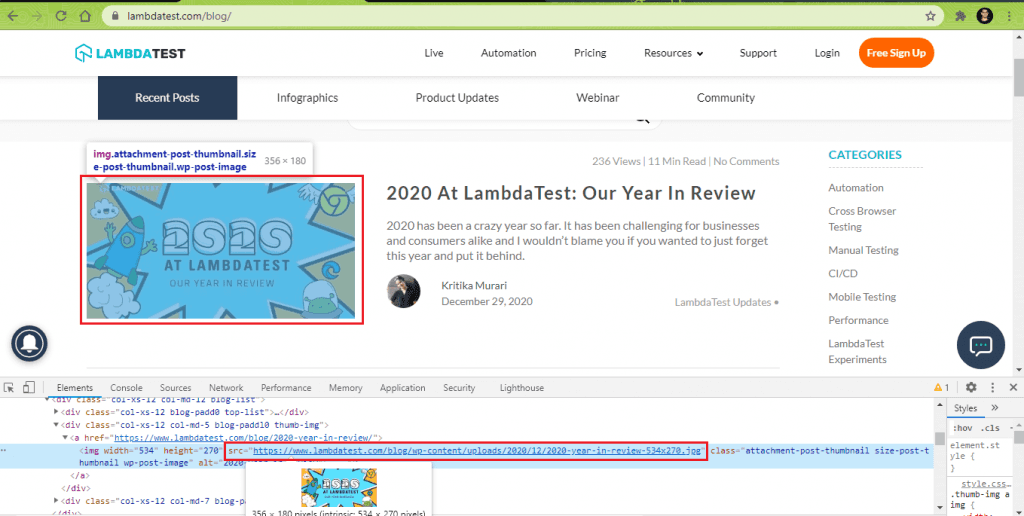Open DevTools settings gear

click(971, 387)
